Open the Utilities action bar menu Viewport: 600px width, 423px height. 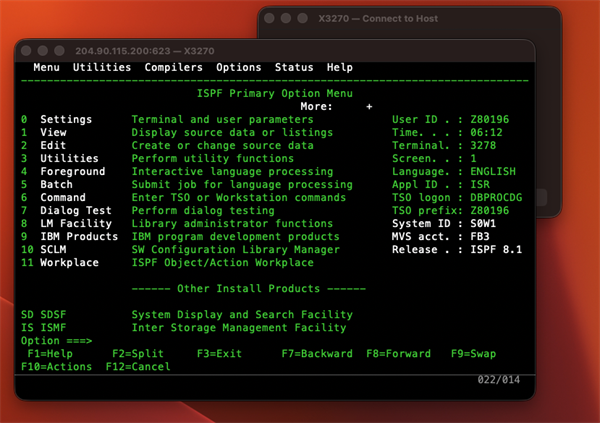[x=102, y=67]
